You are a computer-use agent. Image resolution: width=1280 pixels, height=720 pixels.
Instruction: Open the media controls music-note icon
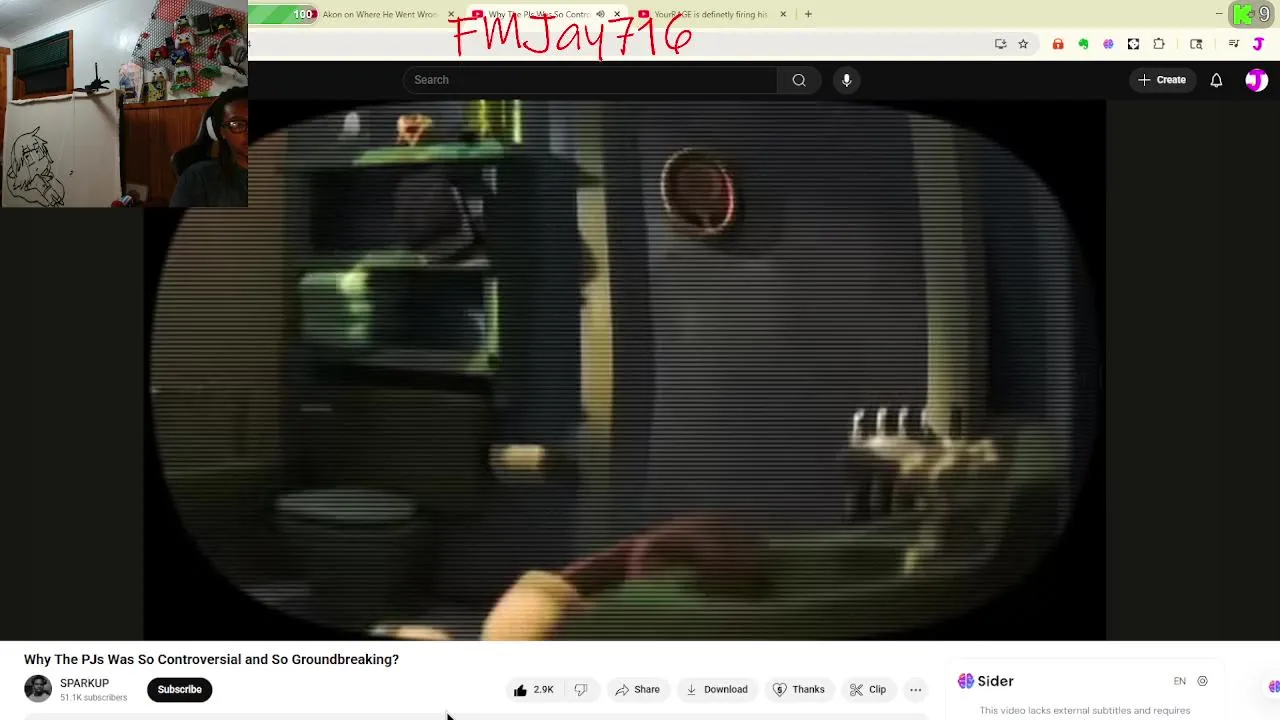[x=1234, y=44]
